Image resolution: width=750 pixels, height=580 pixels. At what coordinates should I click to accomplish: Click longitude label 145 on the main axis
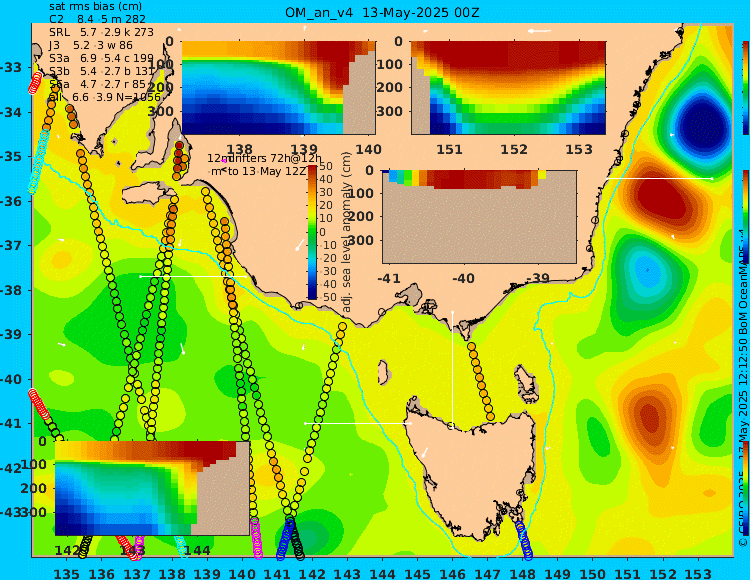[x=417, y=573]
